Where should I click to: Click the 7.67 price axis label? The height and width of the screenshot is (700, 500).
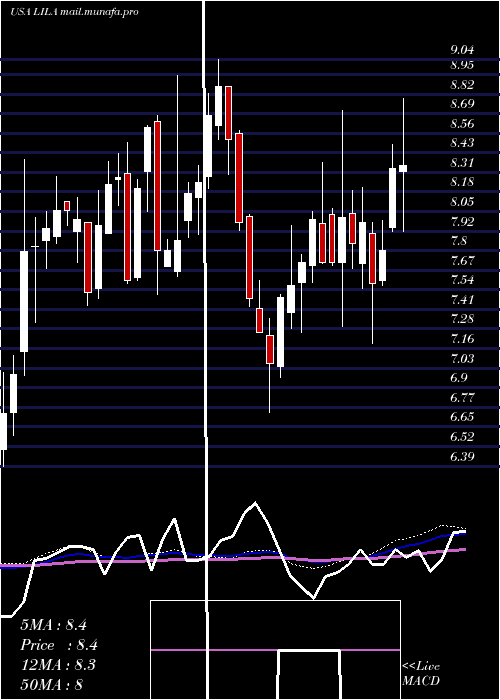[462, 260]
